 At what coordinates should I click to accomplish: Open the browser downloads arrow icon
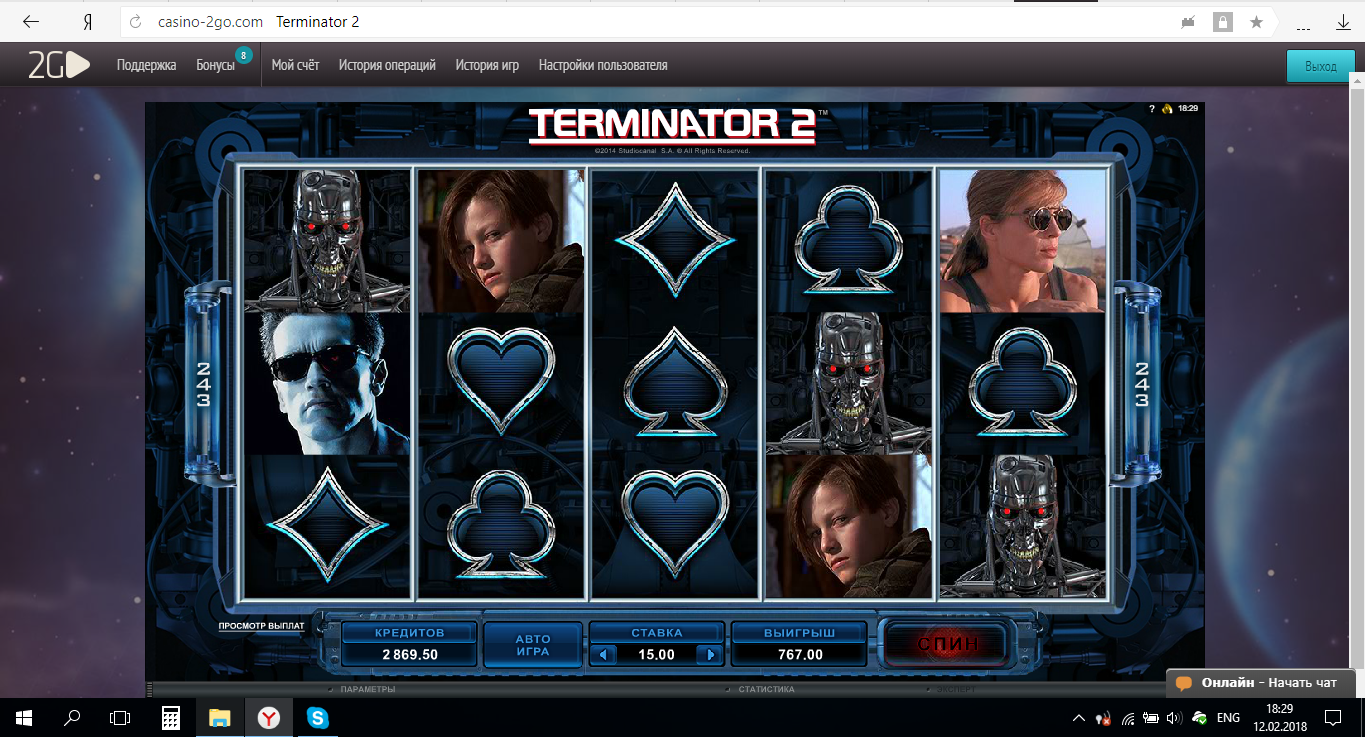pos(1344,22)
